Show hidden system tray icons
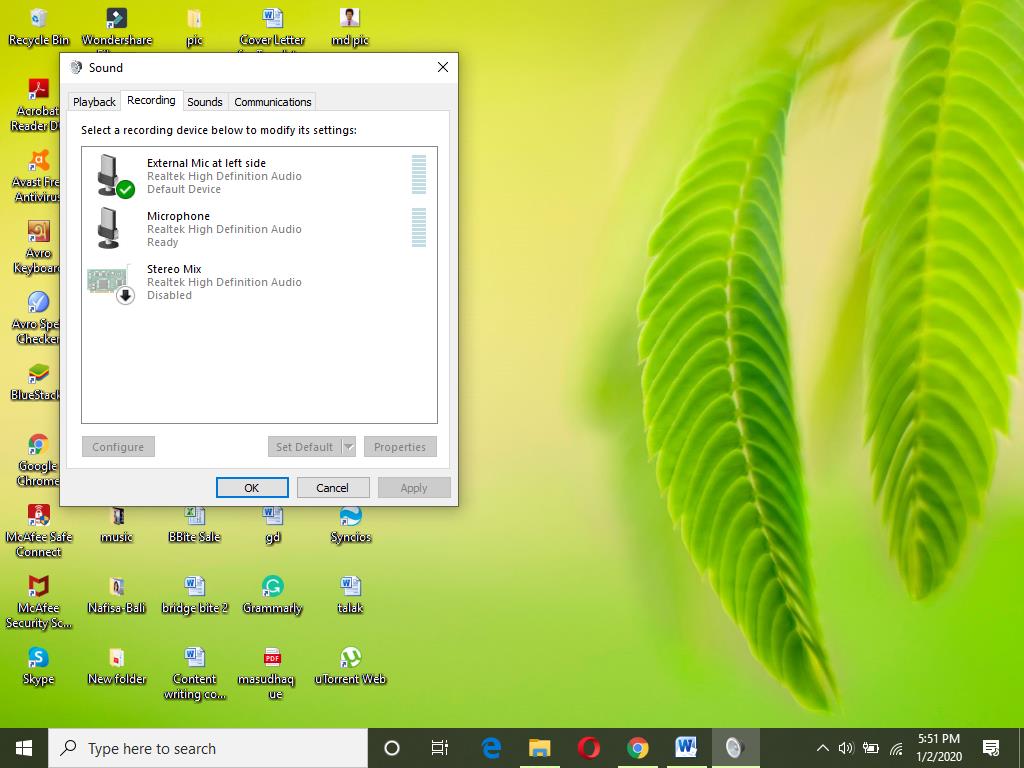The width and height of the screenshot is (1024, 768). (822, 748)
